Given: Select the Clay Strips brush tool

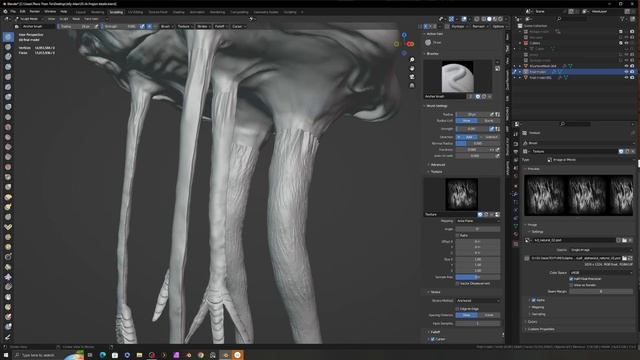Looking at the screenshot, I should (x=8, y=67).
